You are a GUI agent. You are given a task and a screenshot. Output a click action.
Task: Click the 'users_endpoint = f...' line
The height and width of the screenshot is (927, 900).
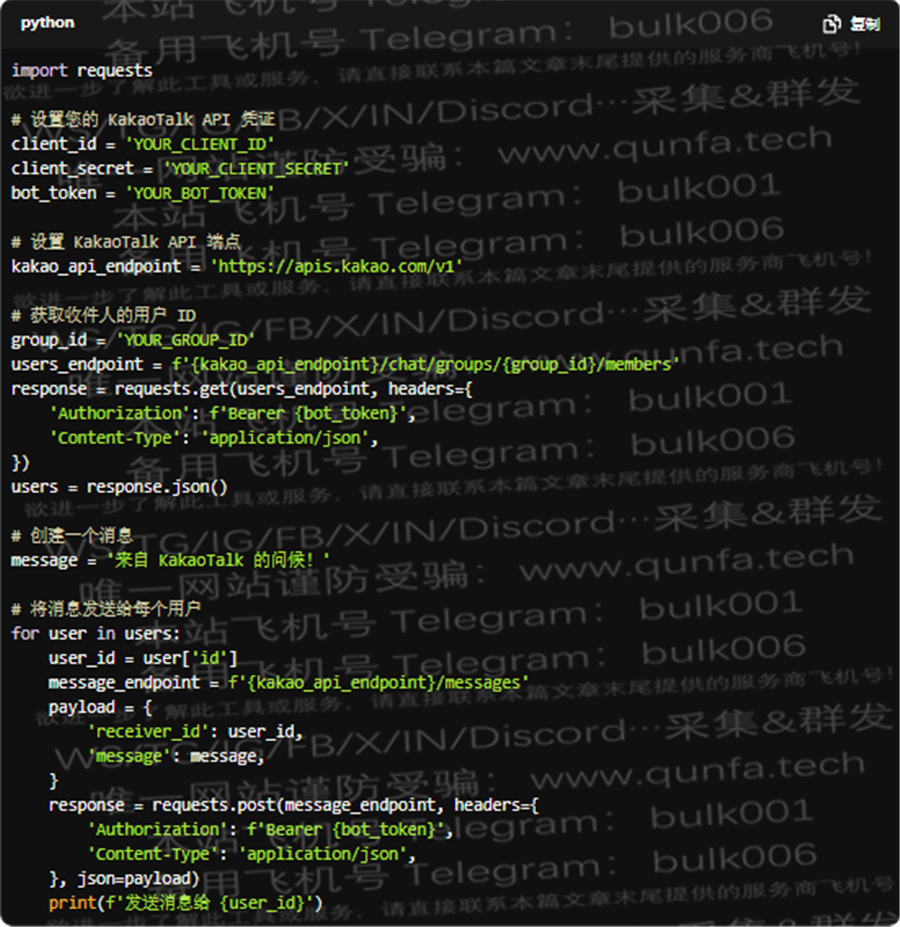[345, 364]
